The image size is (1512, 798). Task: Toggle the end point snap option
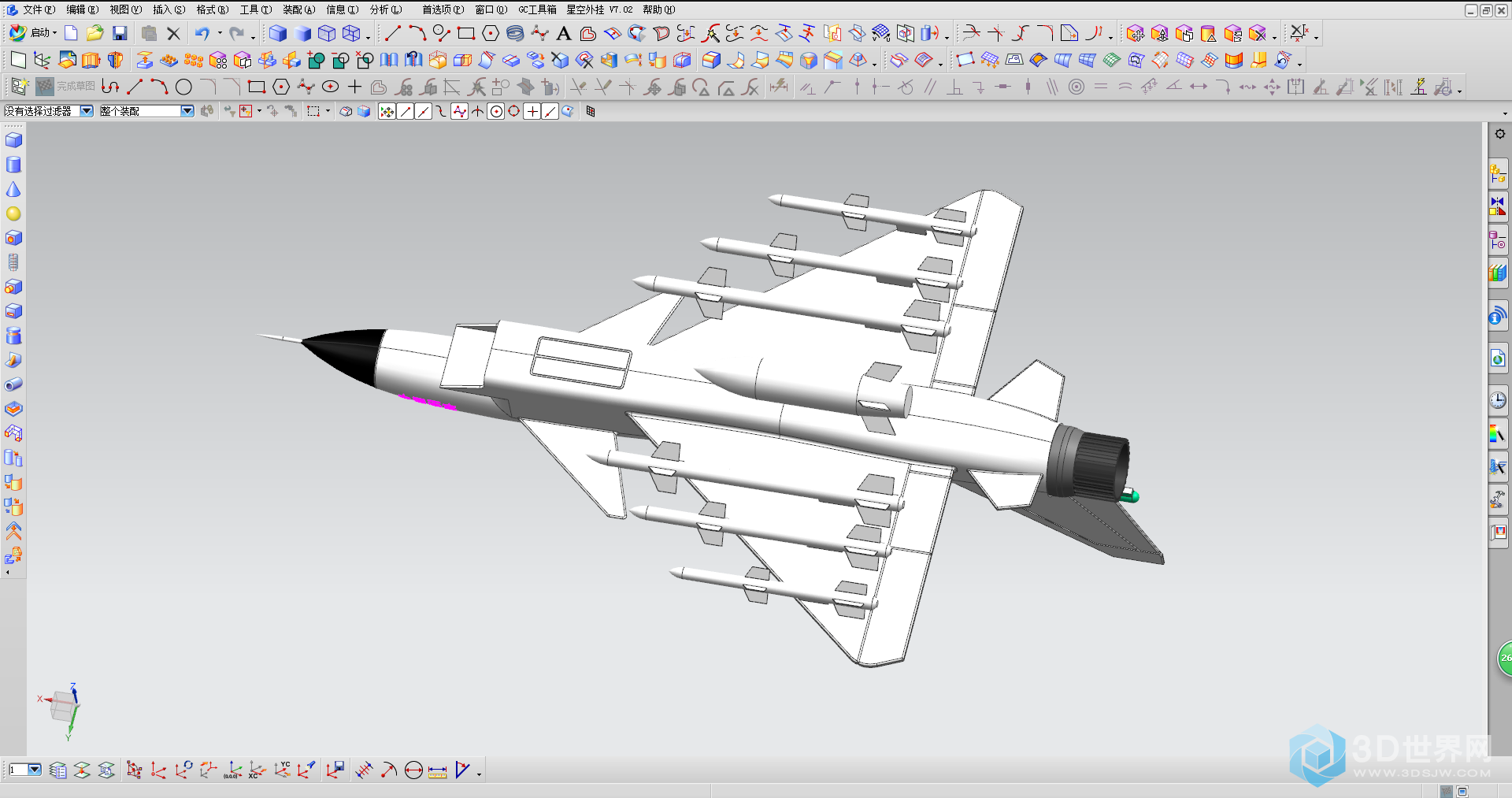click(x=405, y=111)
